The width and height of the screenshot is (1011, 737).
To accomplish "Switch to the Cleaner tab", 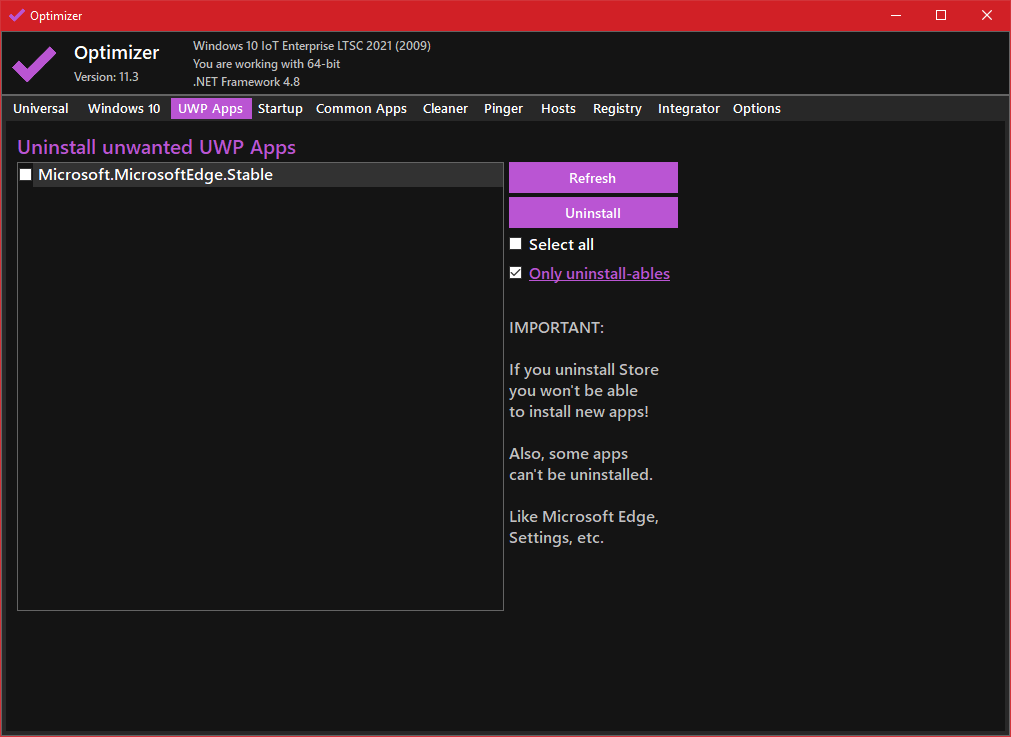I will point(445,109).
